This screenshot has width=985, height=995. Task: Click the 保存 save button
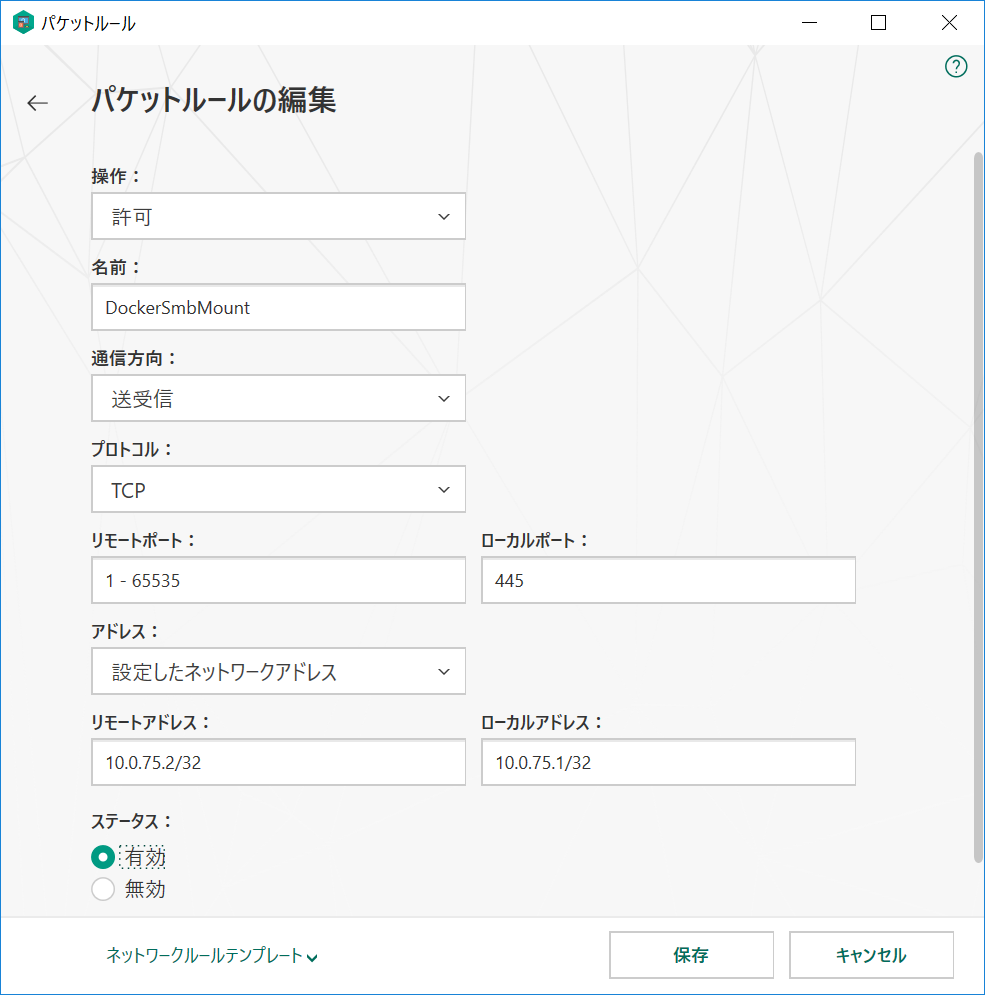690,955
